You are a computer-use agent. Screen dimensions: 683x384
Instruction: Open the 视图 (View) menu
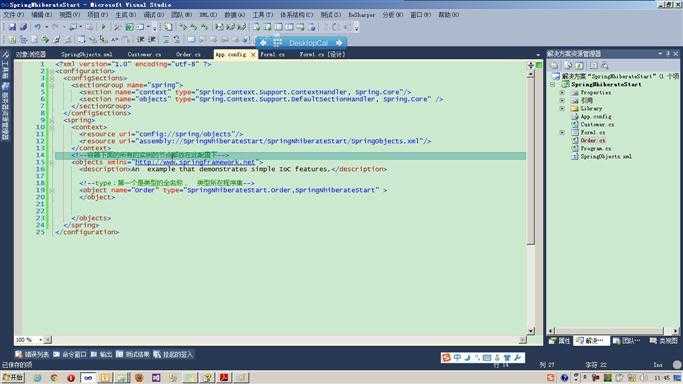pos(69,15)
